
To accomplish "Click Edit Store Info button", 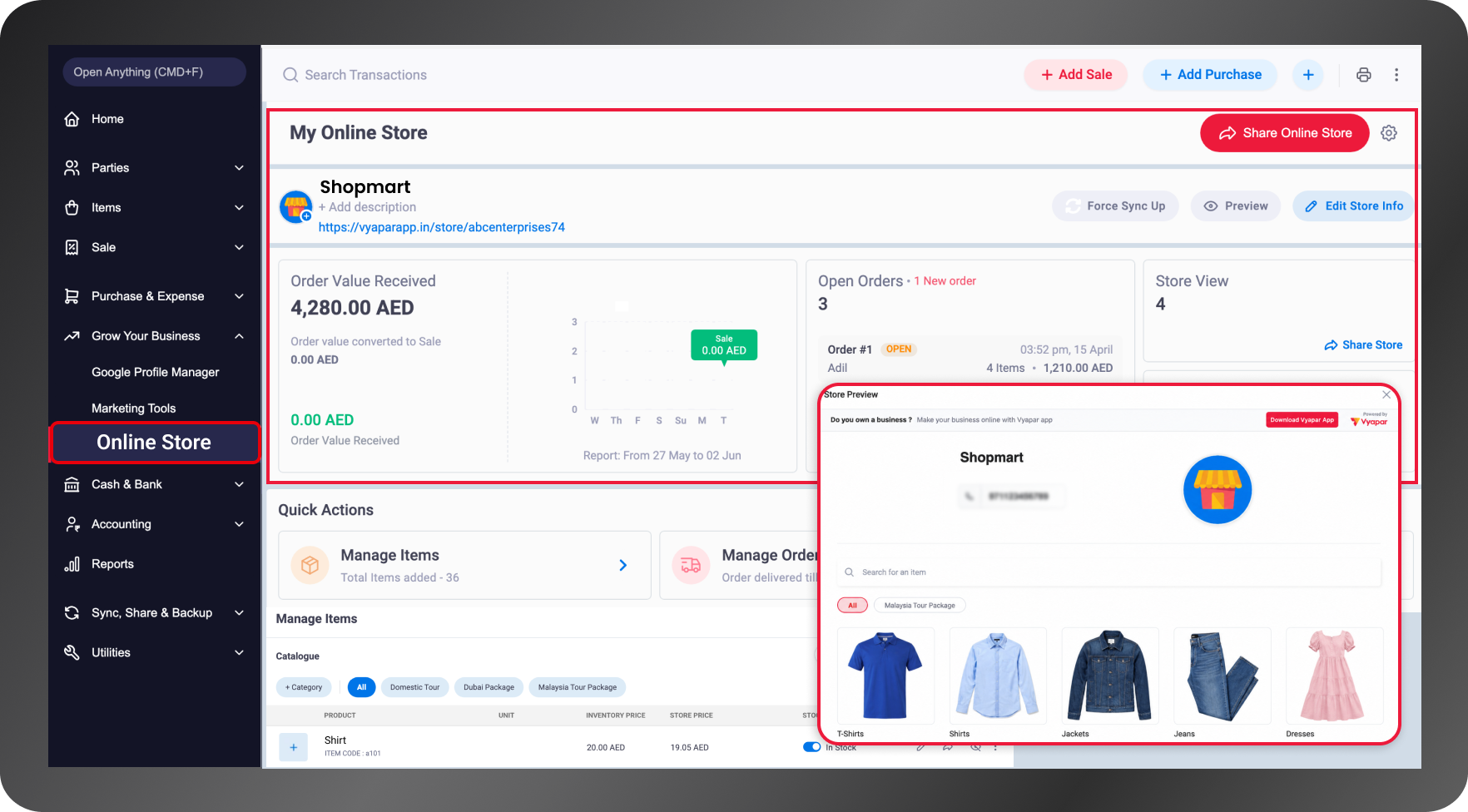I will pyautogui.click(x=1353, y=206).
